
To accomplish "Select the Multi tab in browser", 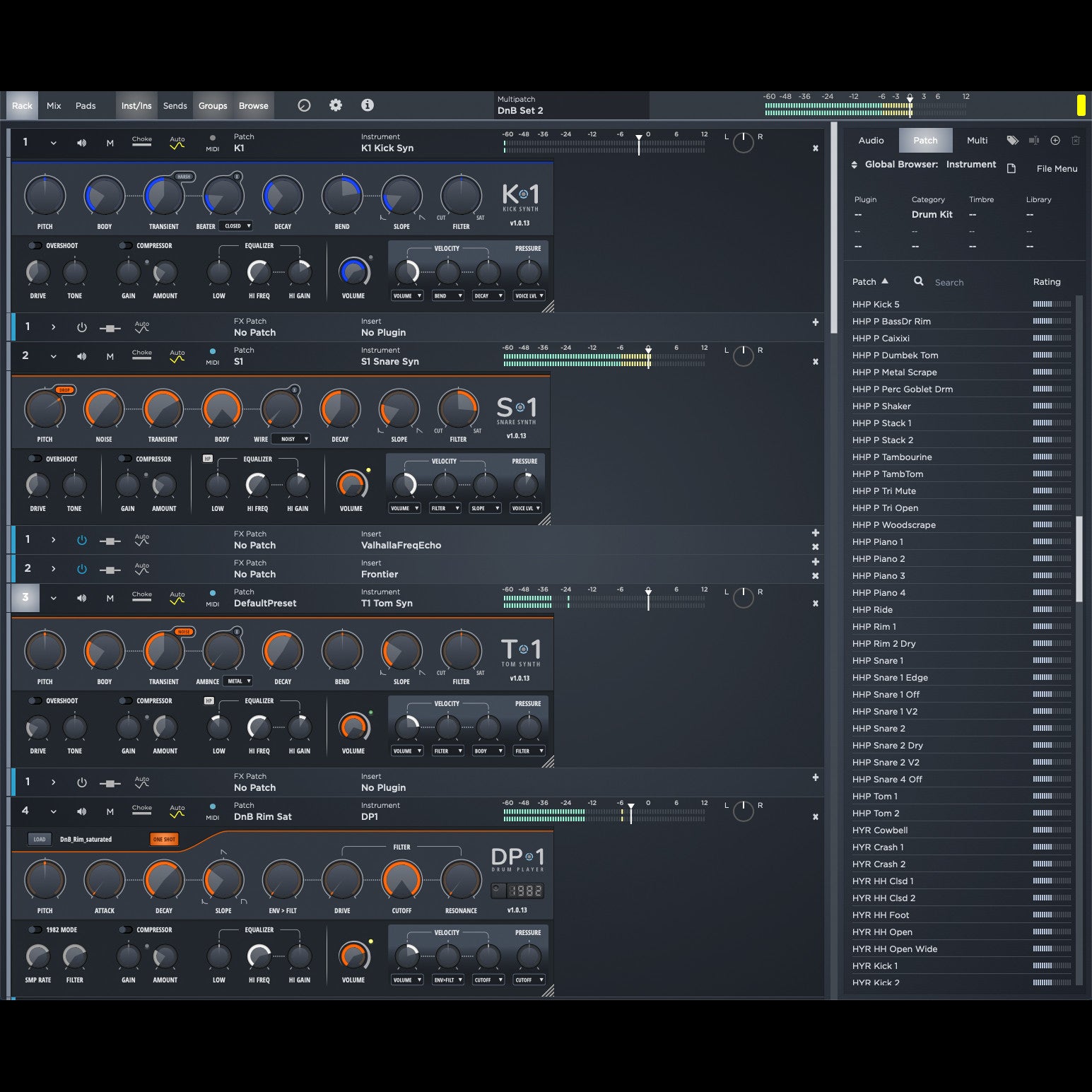I will (977, 141).
